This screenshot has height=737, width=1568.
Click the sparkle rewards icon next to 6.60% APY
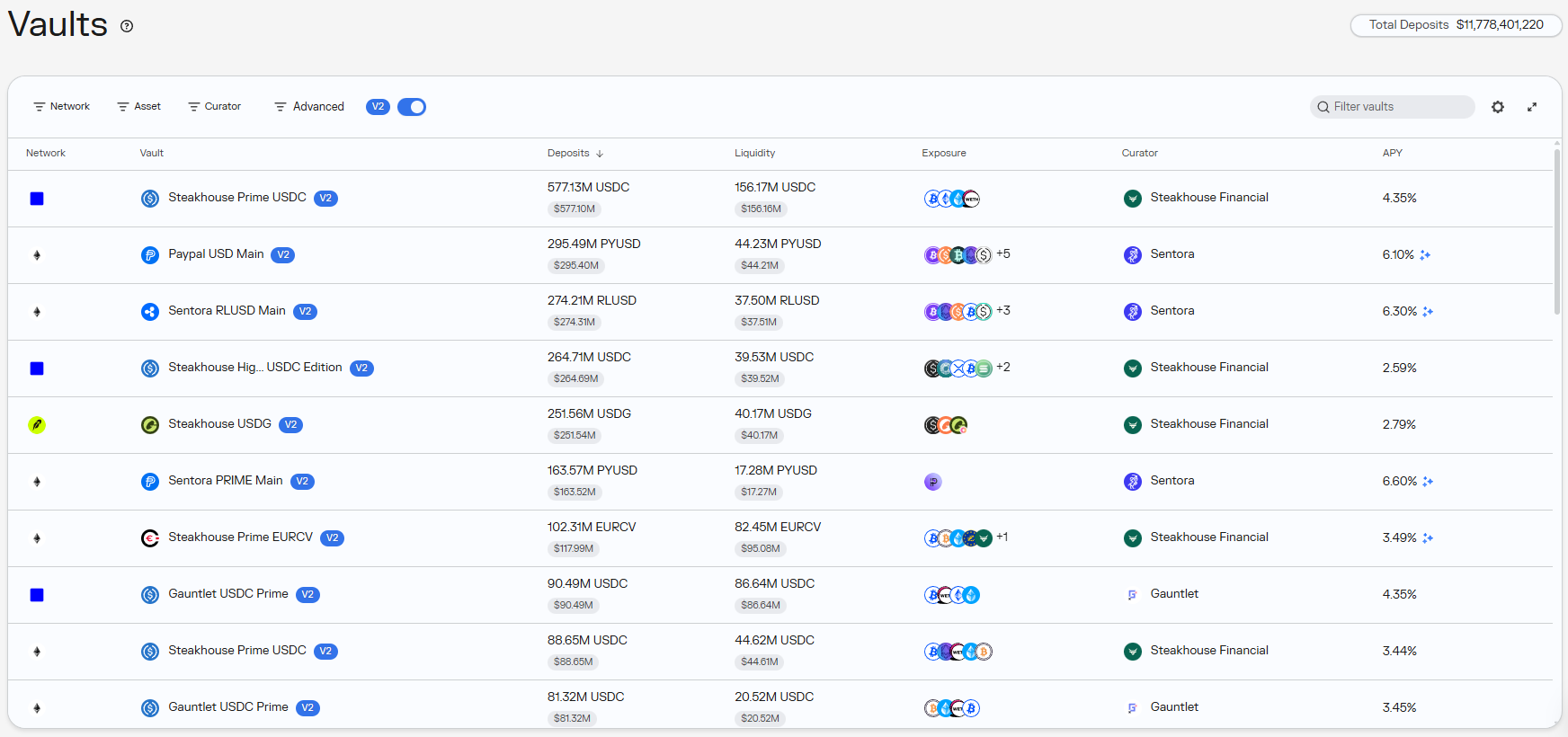tap(1428, 482)
